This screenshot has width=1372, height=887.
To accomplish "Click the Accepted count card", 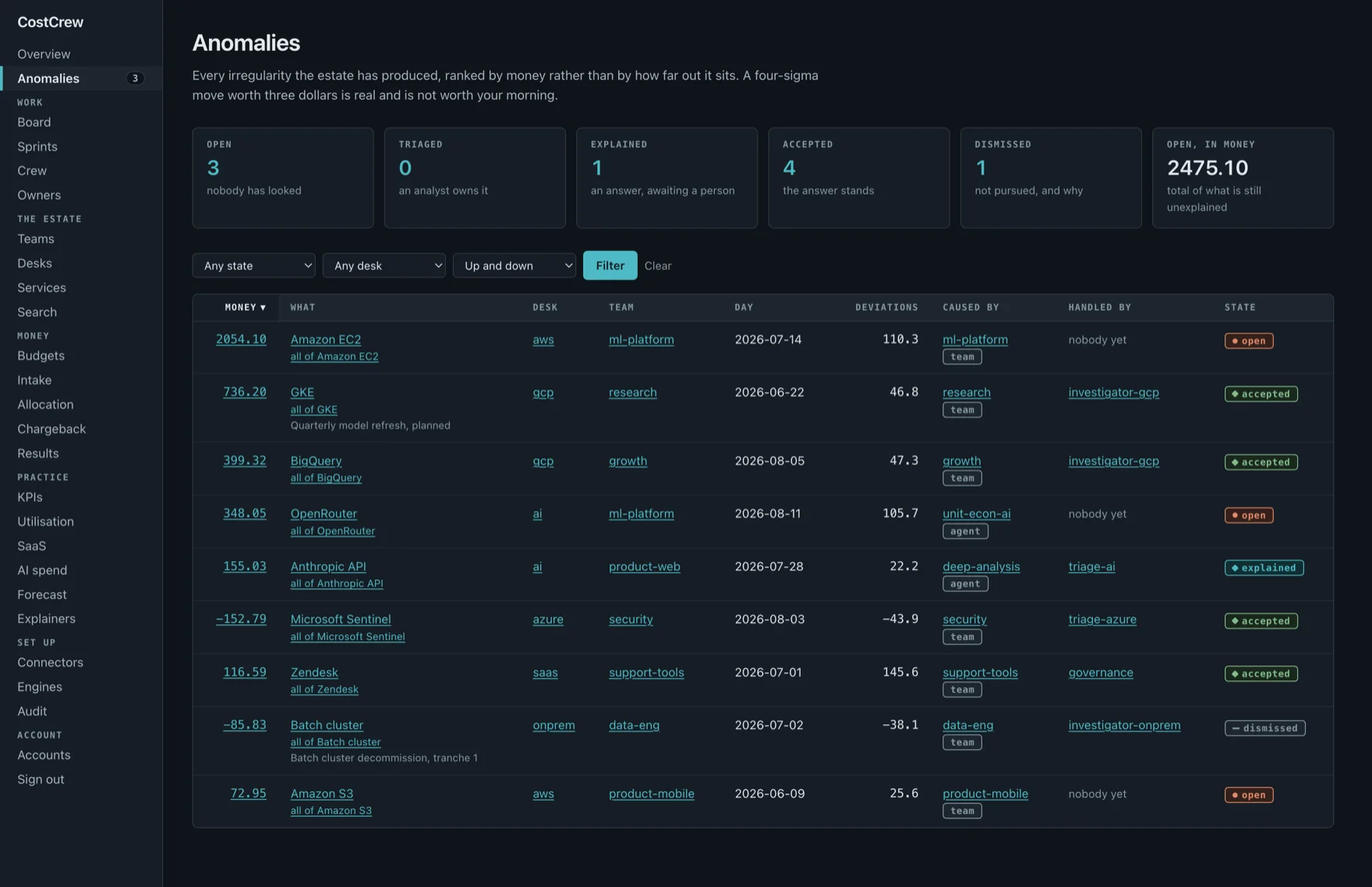I will (x=859, y=178).
